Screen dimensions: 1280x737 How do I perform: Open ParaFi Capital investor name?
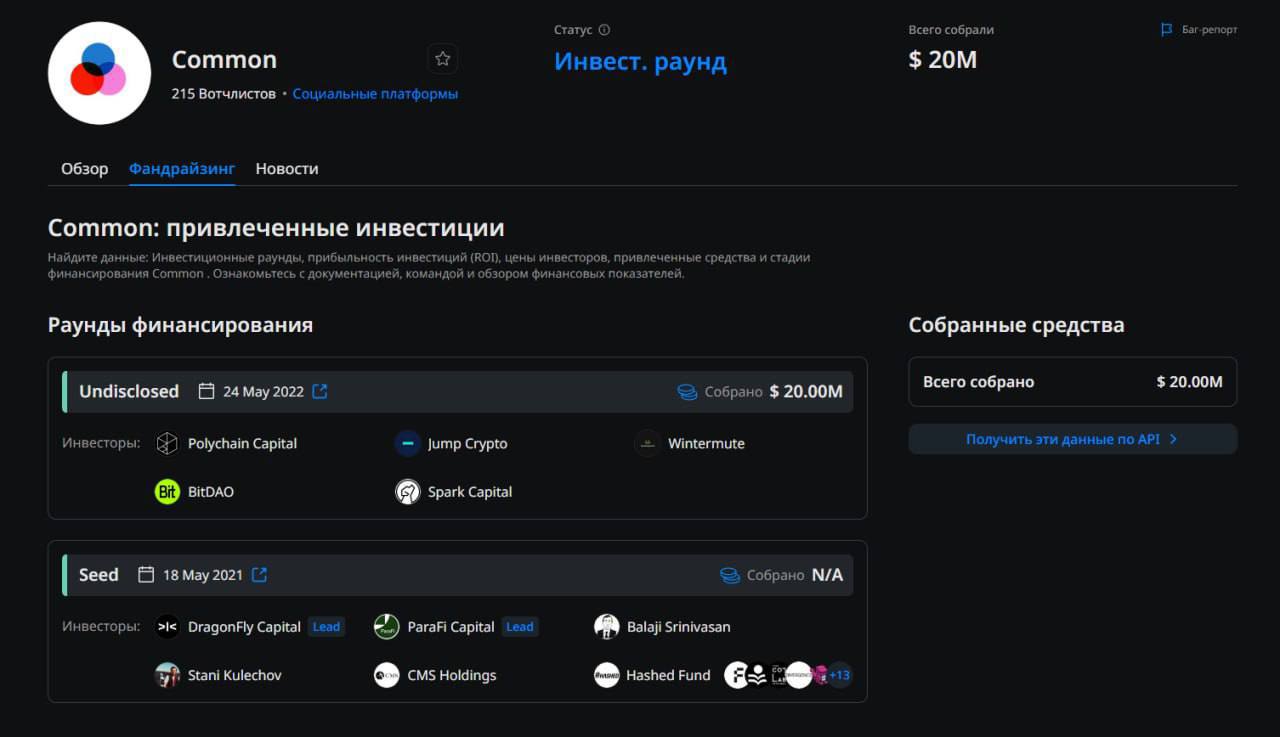pos(451,627)
